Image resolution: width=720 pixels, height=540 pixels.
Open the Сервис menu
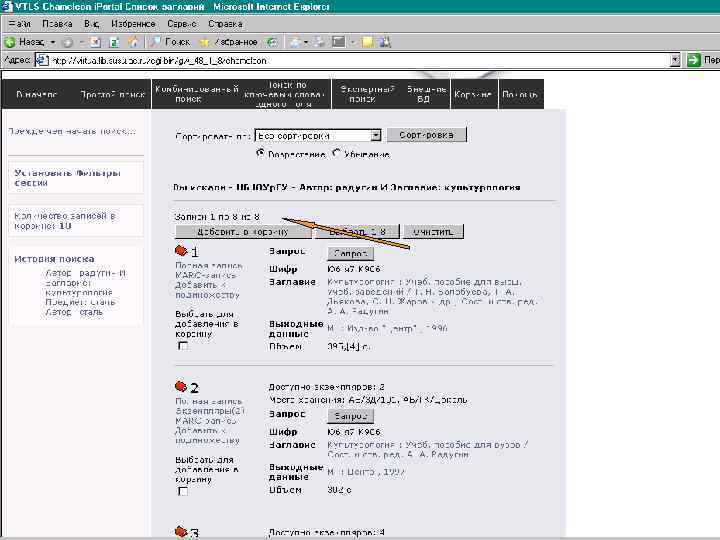click(182, 24)
